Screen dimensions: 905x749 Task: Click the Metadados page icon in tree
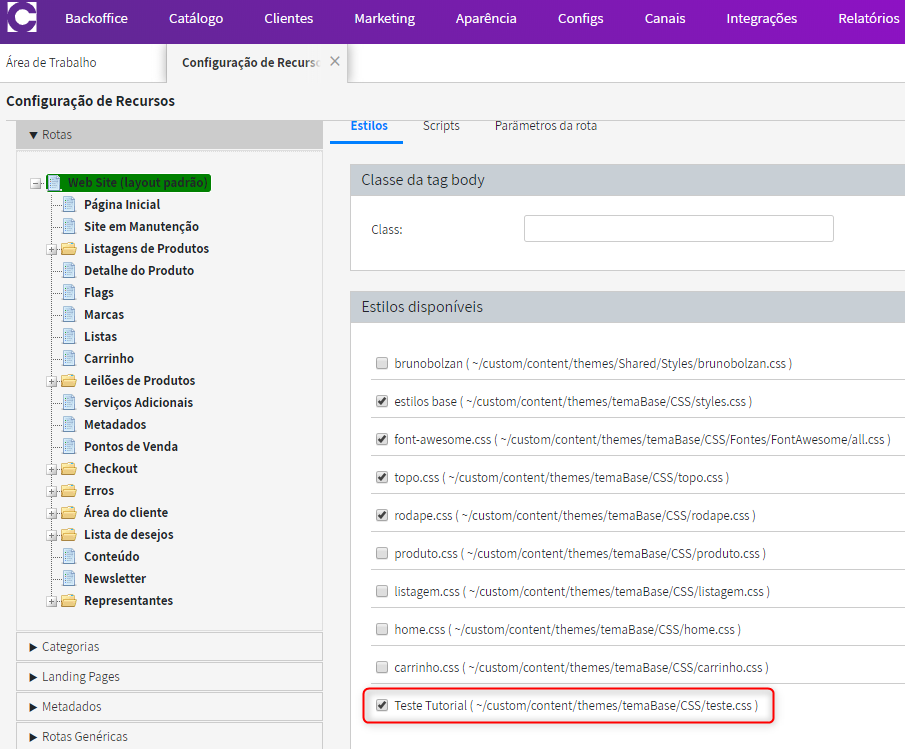tap(69, 425)
